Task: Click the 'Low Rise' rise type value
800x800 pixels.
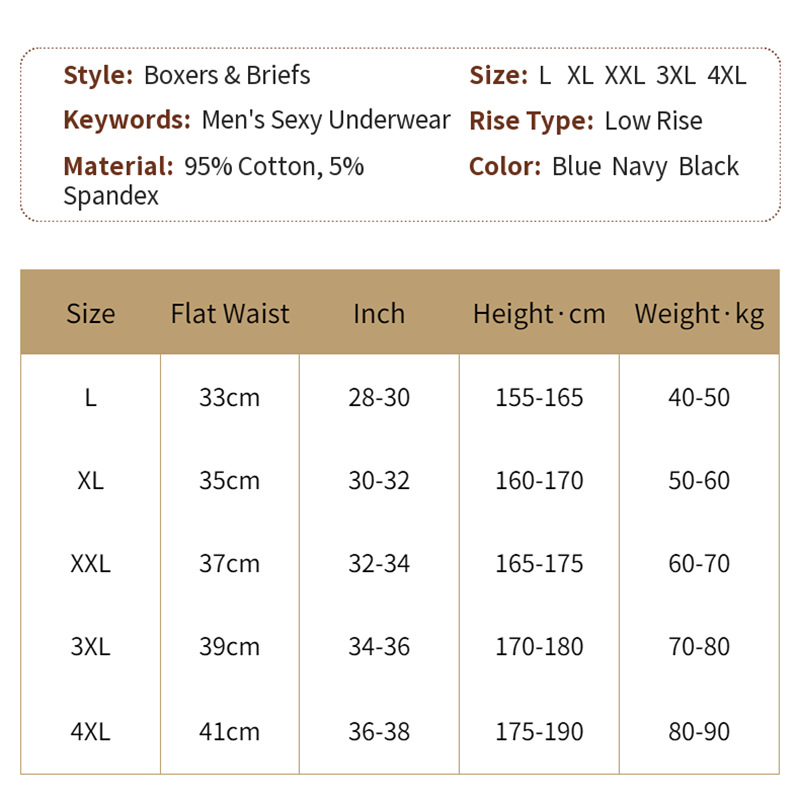Action: [x=653, y=121]
